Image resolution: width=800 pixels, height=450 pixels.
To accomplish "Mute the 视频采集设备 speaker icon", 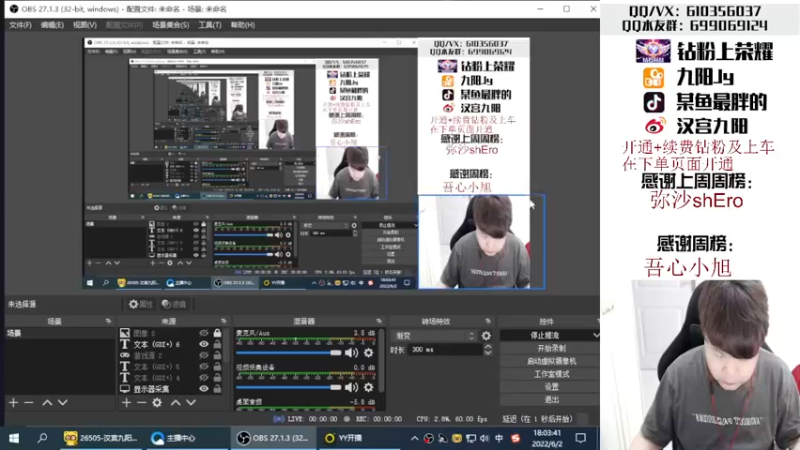I will [x=351, y=387].
